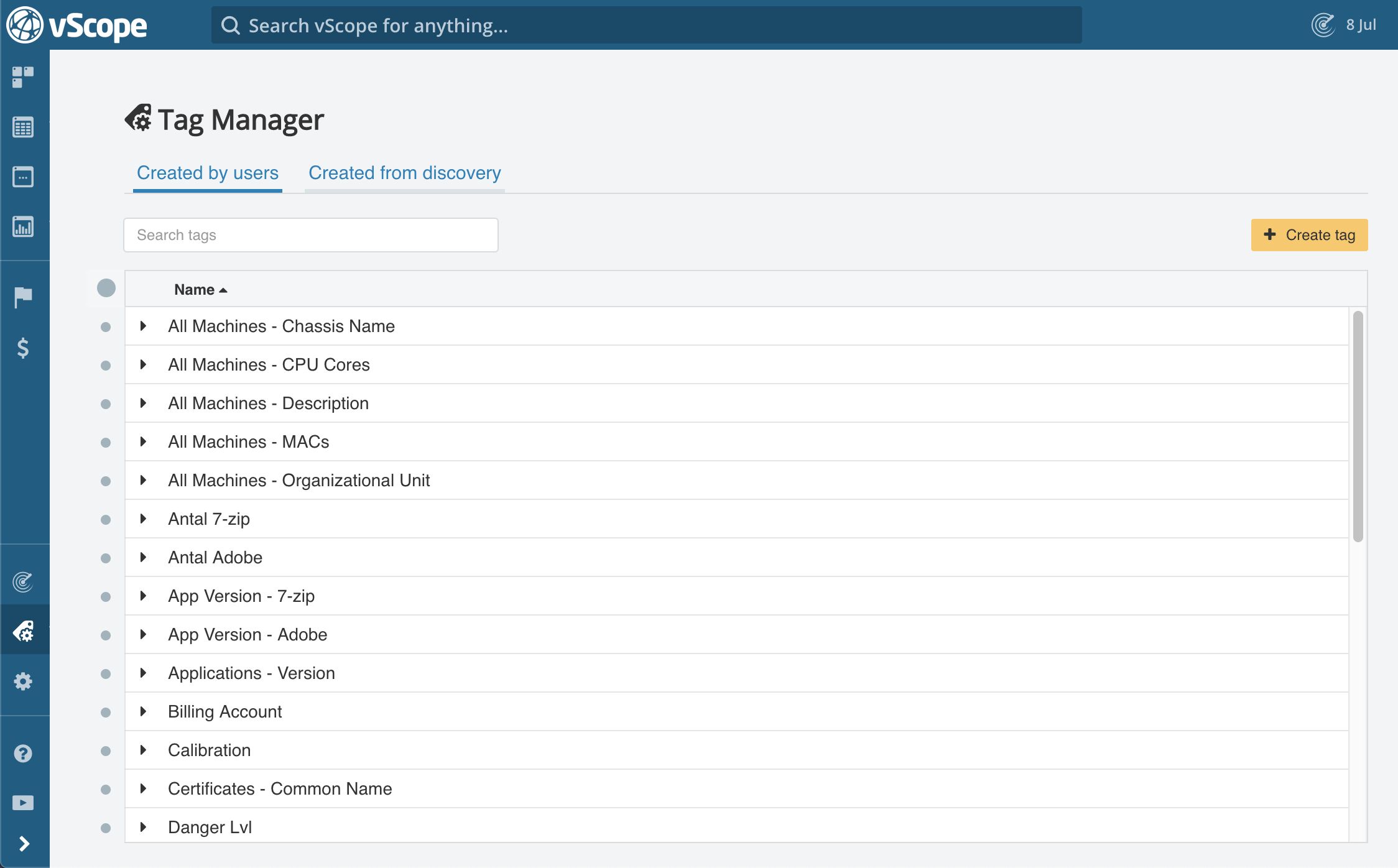Select the circle for All Machines - Description
This screenshot has height=868, width=1398.
coord(106,404)
